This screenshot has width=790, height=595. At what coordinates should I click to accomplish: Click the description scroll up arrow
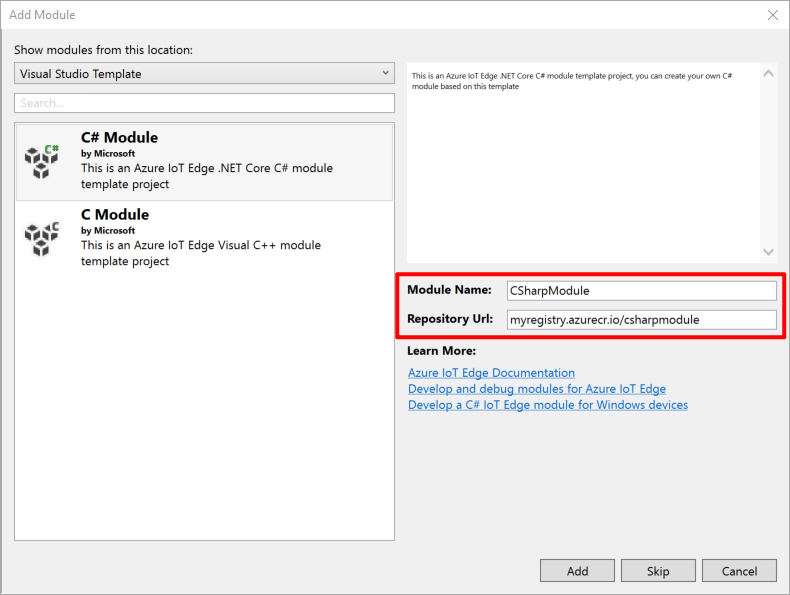coord(768,74)
